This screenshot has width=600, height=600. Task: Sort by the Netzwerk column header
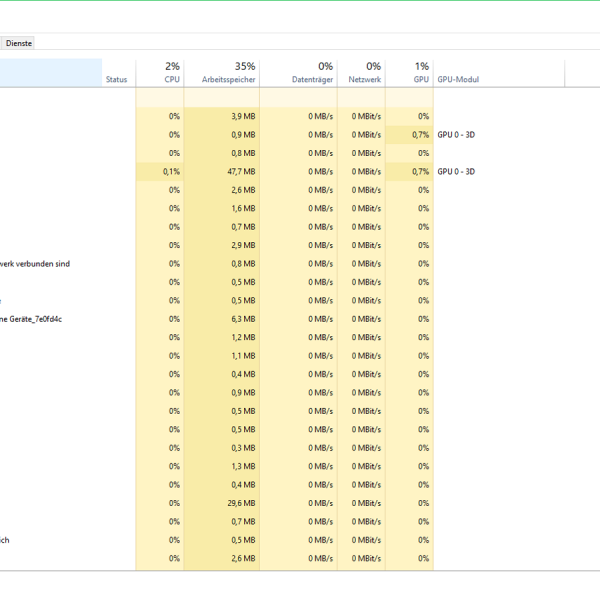coord(362,73)
